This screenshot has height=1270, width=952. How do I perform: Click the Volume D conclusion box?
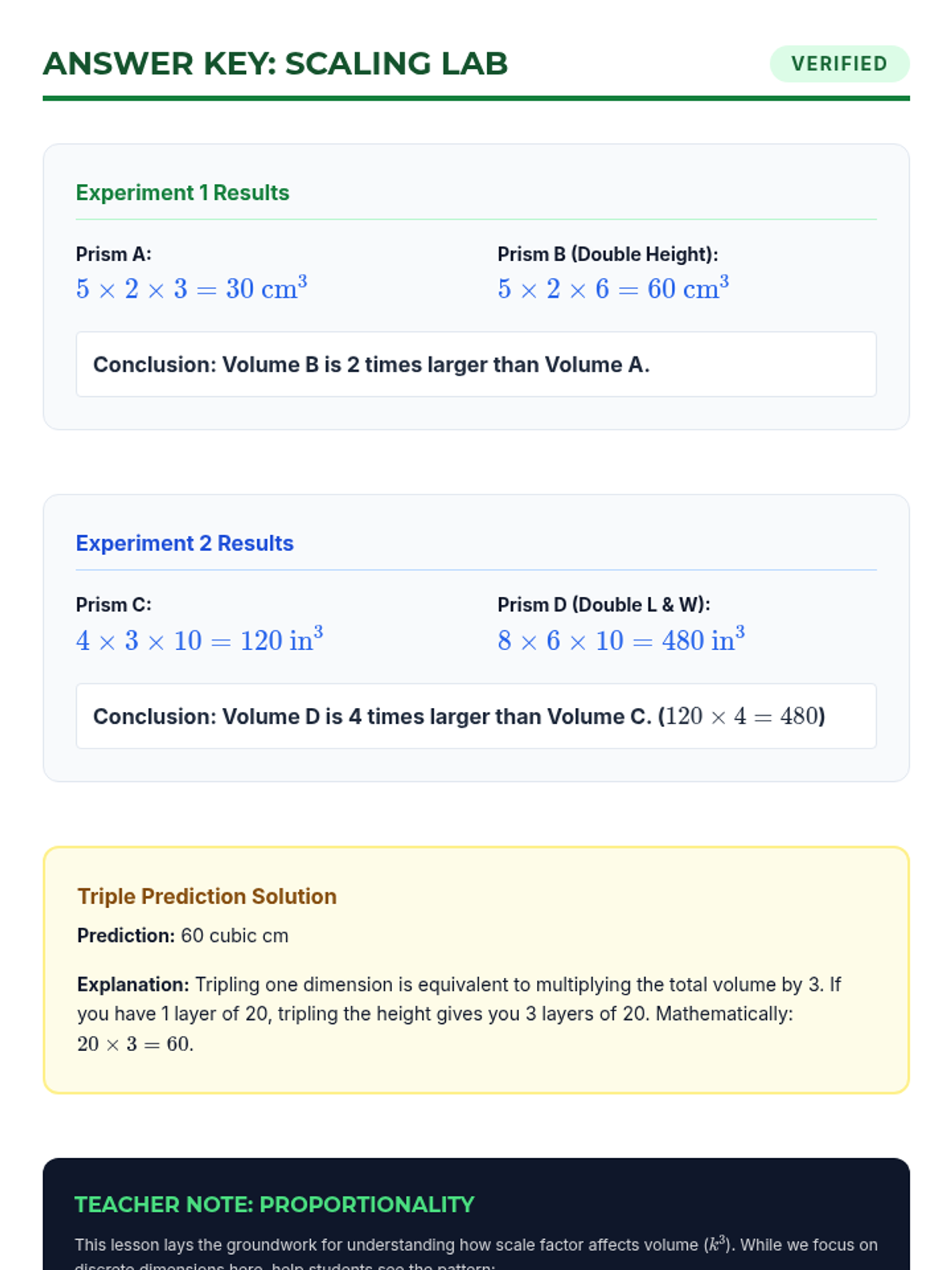[476, 716]
